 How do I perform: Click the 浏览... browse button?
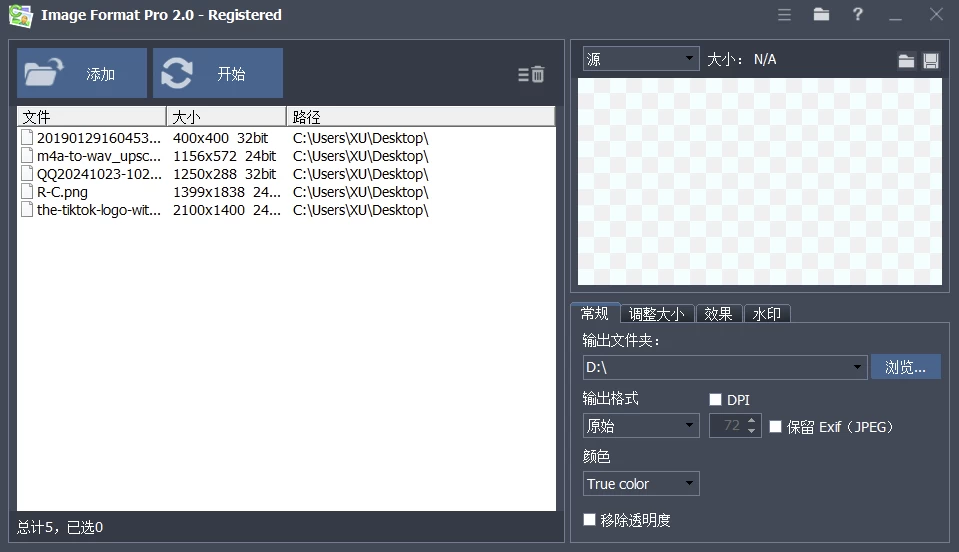tap(905, 367)
